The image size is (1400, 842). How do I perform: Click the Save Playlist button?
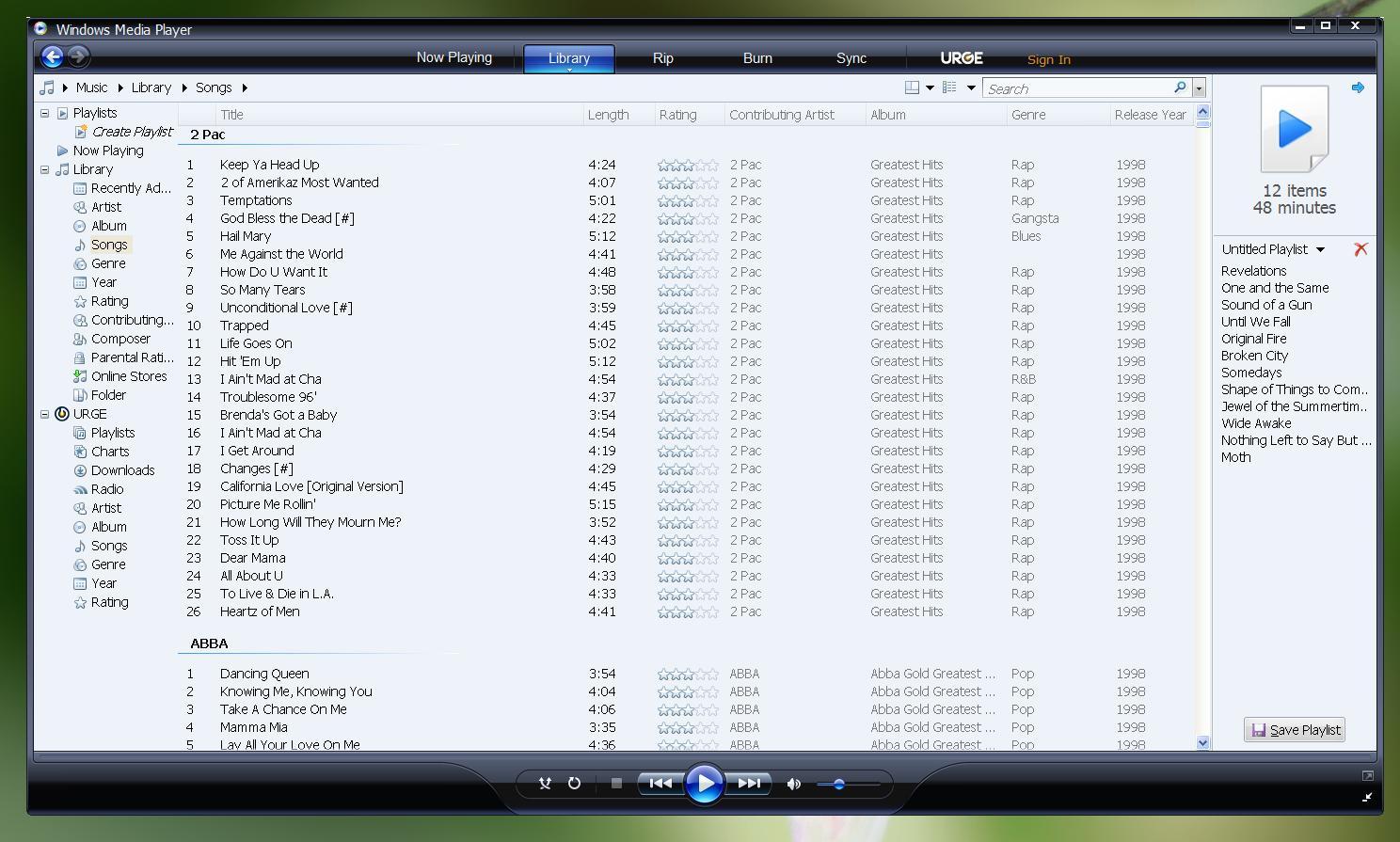1295,729
